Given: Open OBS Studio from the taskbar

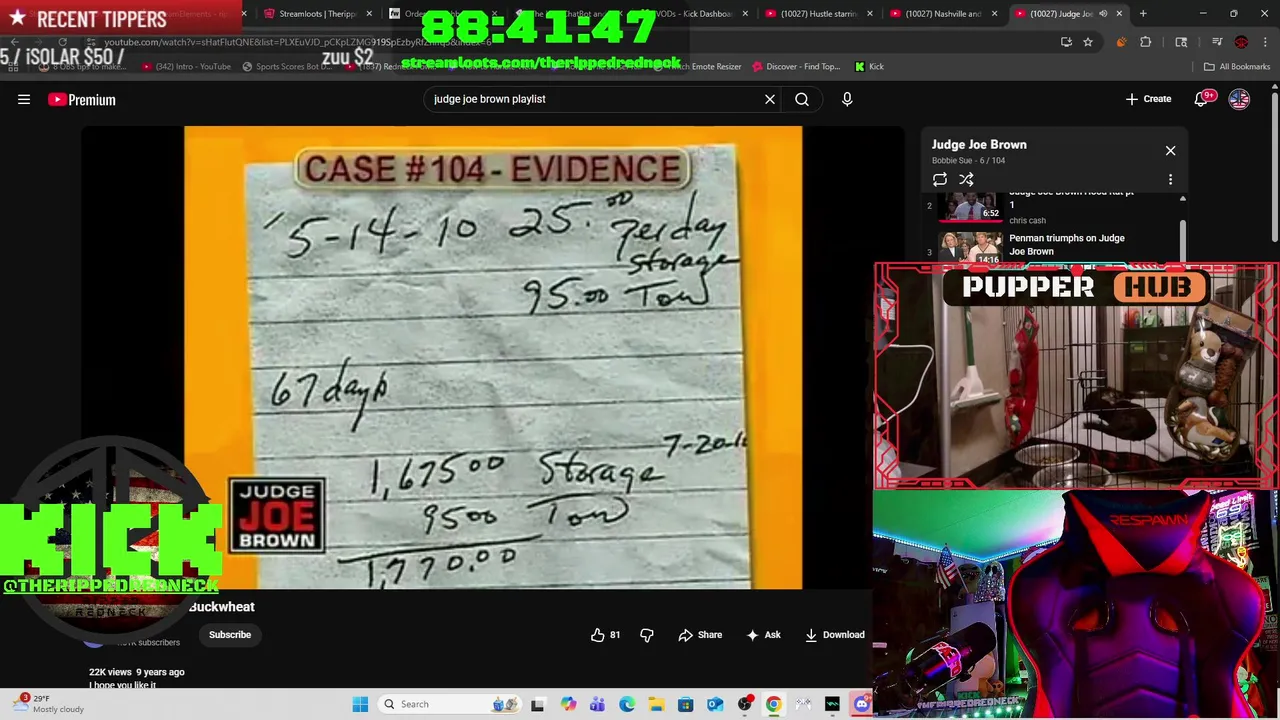Looking at the screenshot, I should 745,704.
